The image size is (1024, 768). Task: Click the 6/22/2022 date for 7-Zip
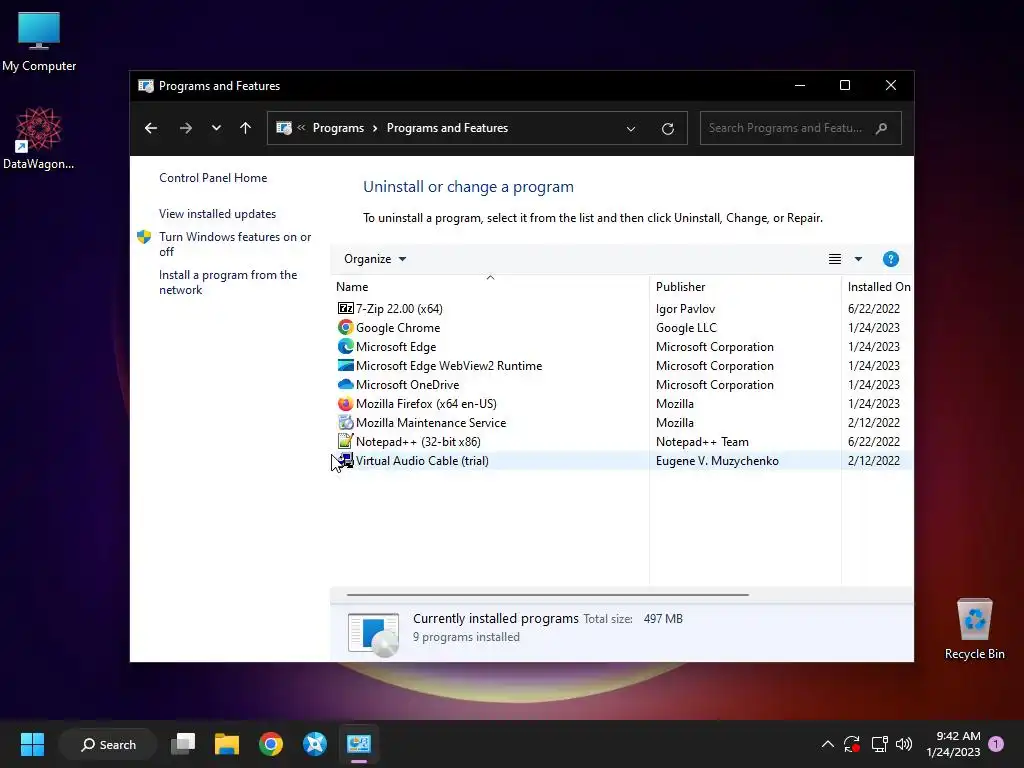point(873,308)
